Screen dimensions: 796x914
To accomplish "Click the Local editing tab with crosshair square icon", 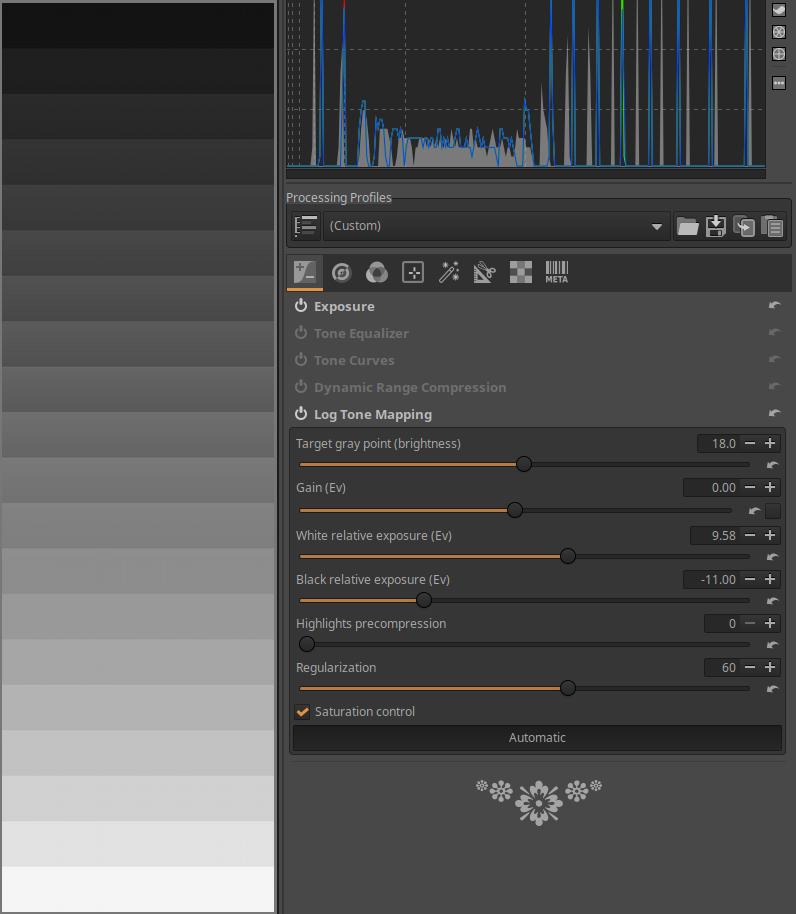I will tap(413, 272).
